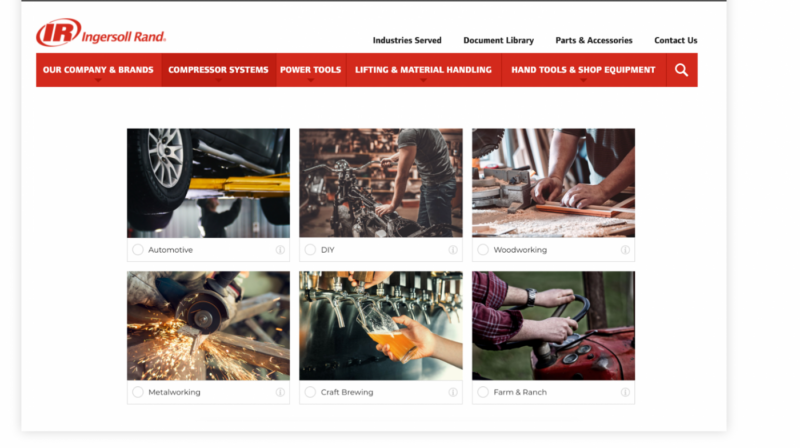Open the Contact Us link

[676, 40]
